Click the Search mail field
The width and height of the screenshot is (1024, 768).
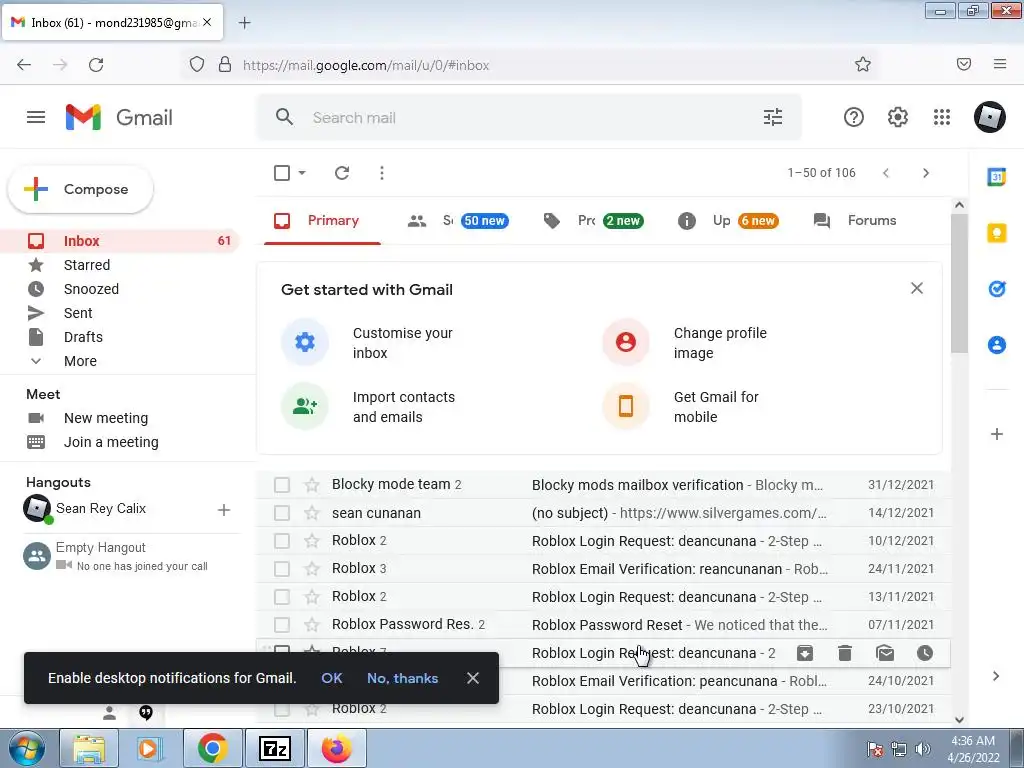tap(529, 118)
